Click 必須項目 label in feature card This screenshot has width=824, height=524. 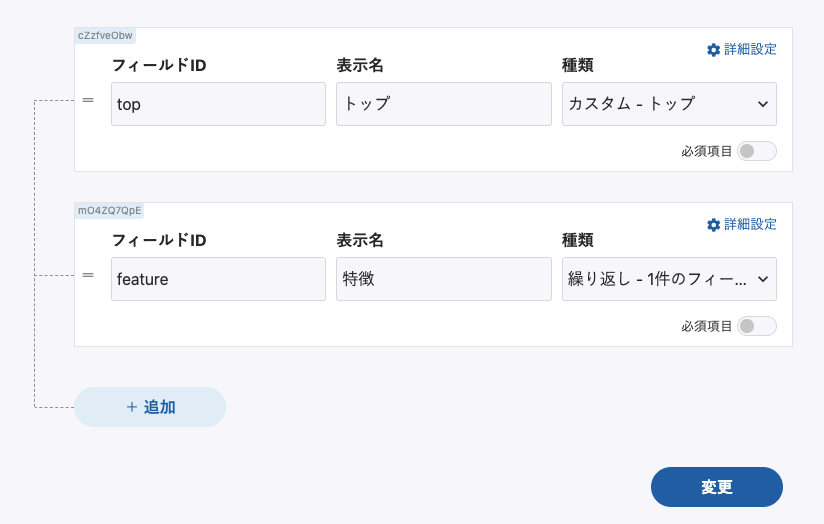coord(707,327)
